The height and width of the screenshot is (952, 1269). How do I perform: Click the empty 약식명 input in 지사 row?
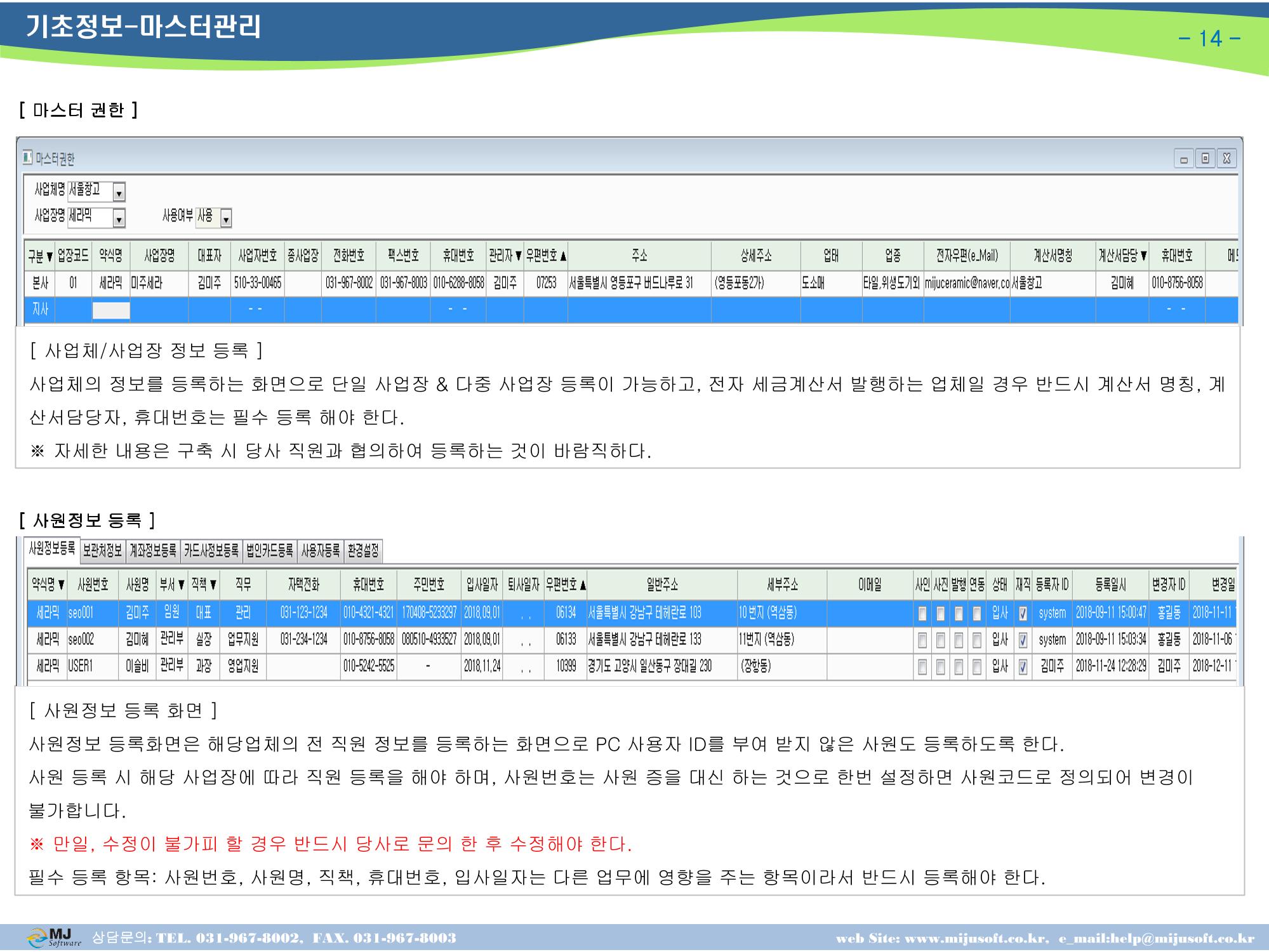click(111, 310)
